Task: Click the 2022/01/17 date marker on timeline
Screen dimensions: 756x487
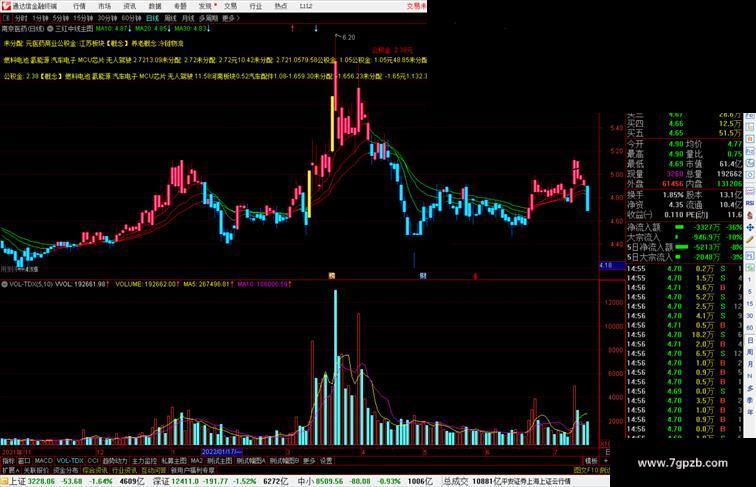Action: point(221,452)
